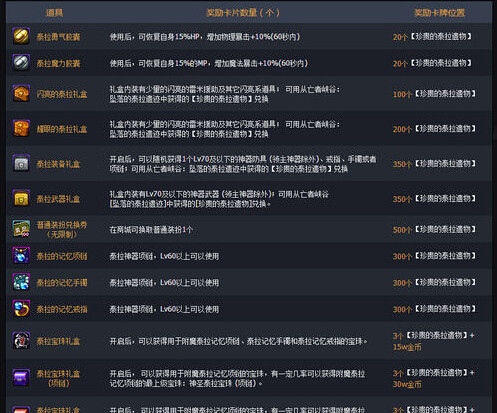The height and width of the screenshot is (413, 497).
Task: Click the 道具 column header
Action: coord(54,13)
